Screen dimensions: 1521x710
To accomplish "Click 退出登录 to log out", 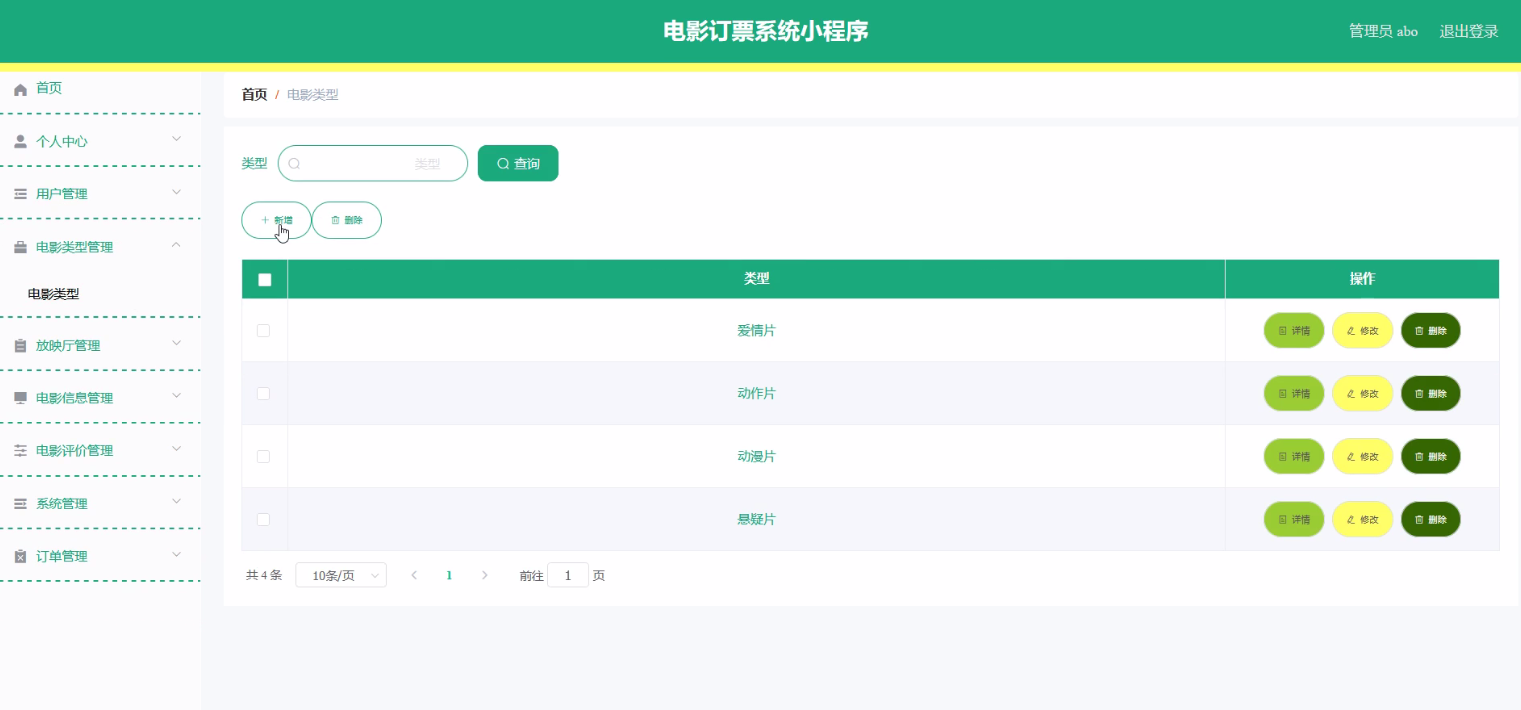I will pos(1467,31).
